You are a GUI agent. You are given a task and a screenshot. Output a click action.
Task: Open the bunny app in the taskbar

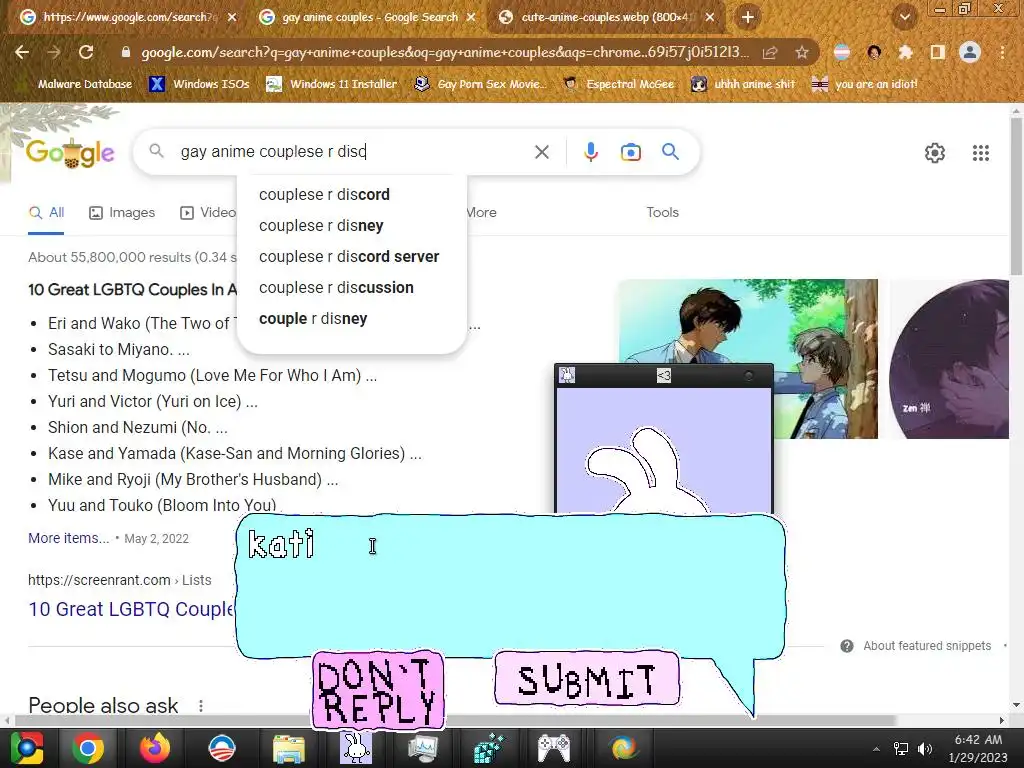[356, 748]
